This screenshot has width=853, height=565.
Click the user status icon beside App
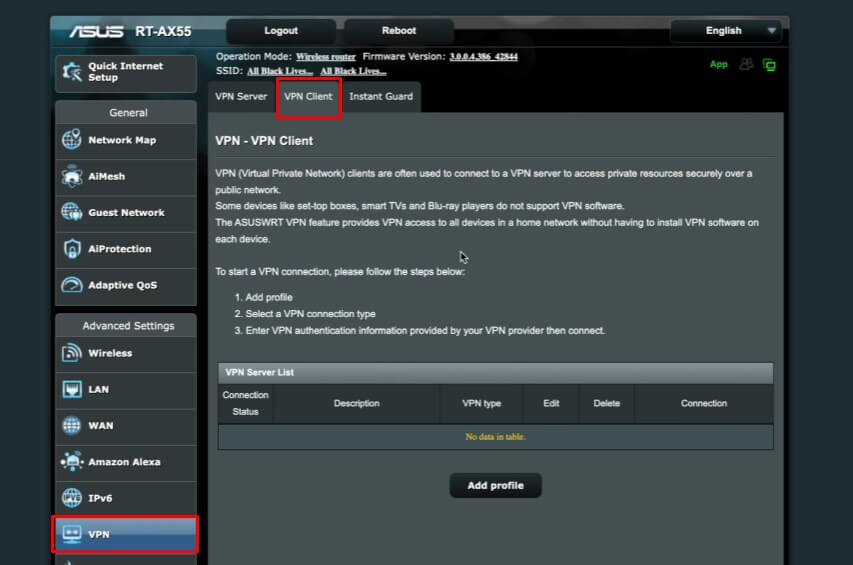[746, 65]
